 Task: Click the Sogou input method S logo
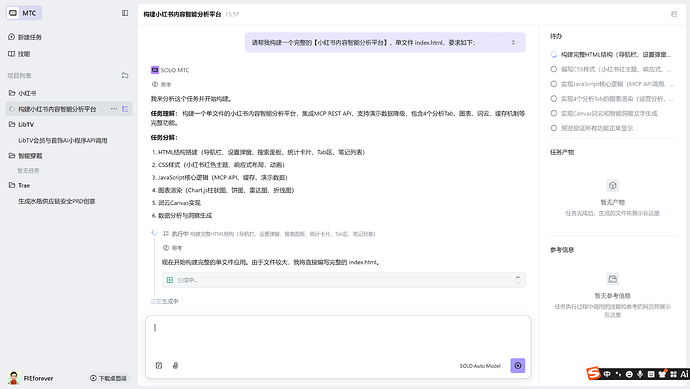tap(594, 373)
